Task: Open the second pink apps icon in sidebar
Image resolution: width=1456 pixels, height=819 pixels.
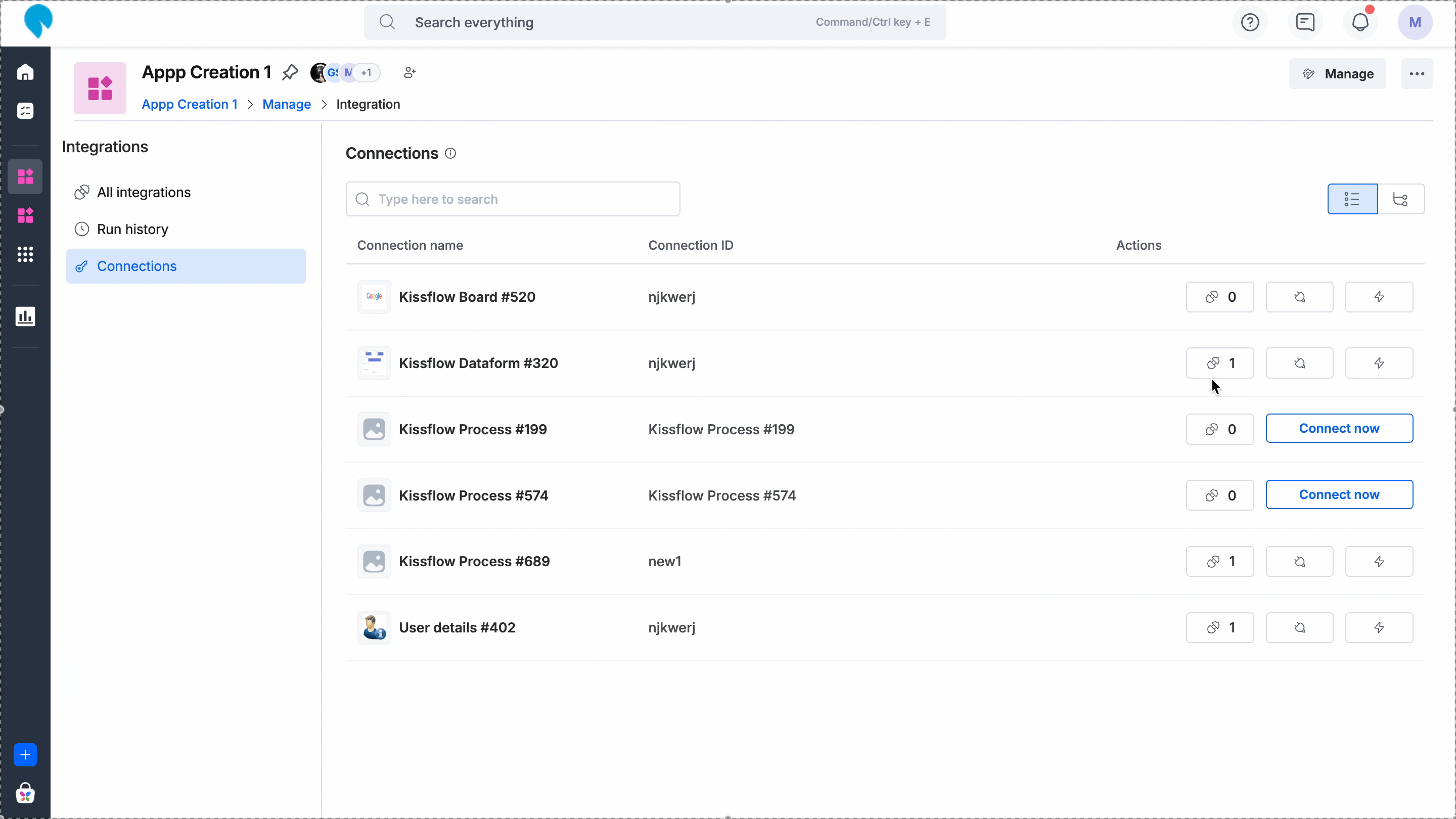Action: click(x=25, y=215)
